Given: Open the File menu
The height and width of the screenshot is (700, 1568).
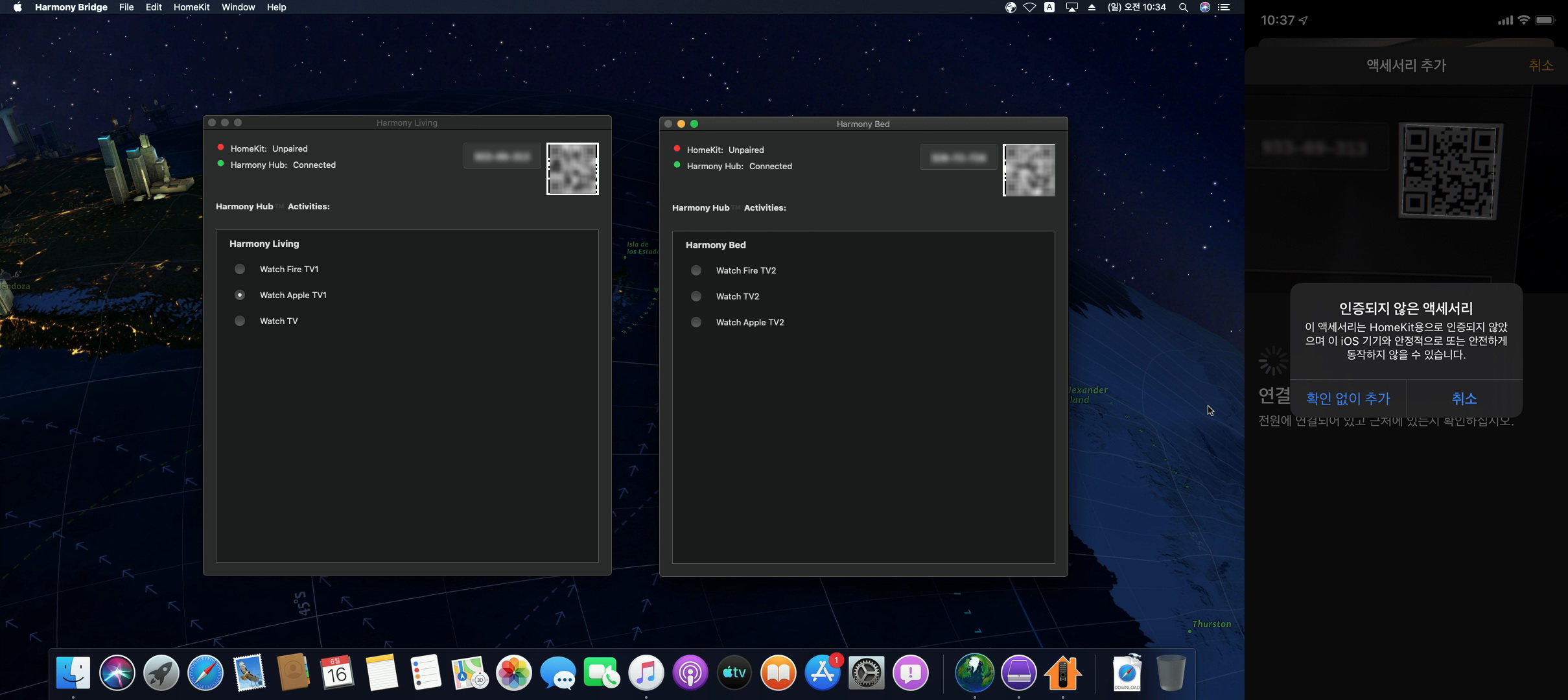Looking at the screenshot, I should coord(126,7).
